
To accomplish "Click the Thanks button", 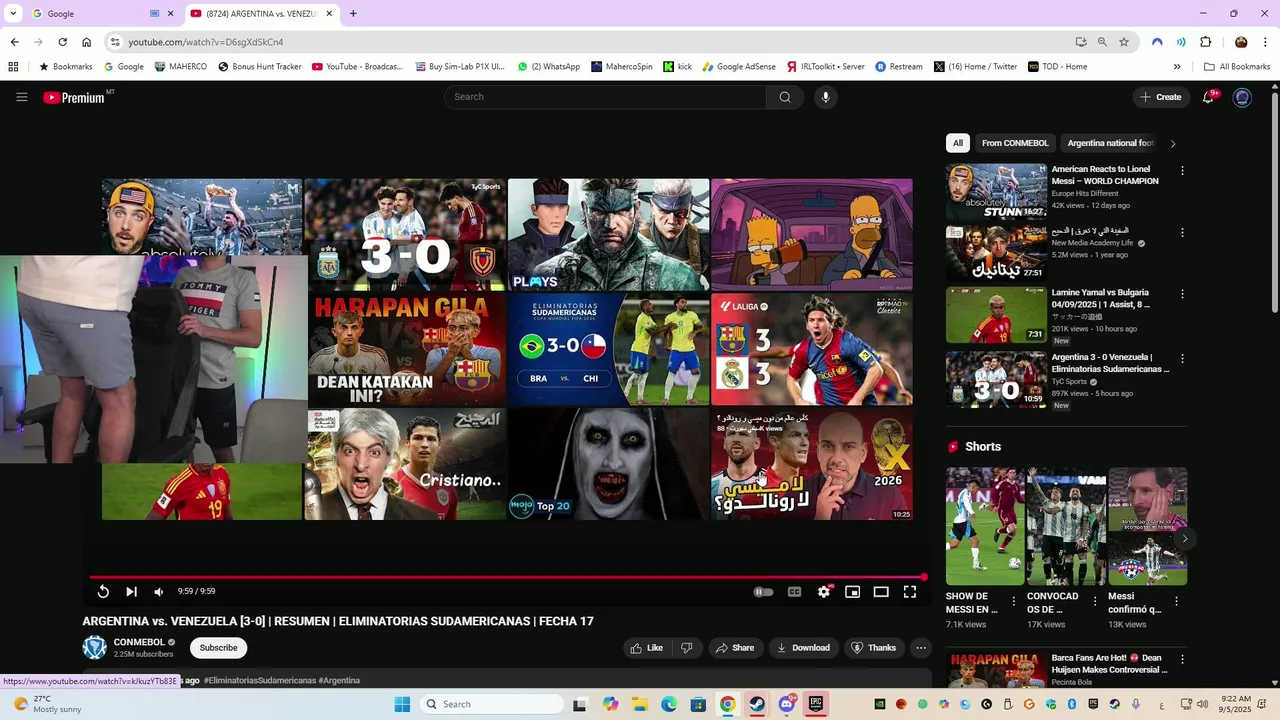I will pyautogui.click(x=874, y=648).
